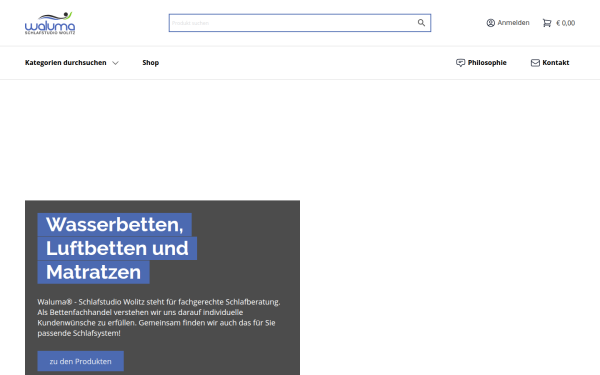This screenshot has width=600, height=375.
Task: Open the user account icon
Action: tap(491, 23)
